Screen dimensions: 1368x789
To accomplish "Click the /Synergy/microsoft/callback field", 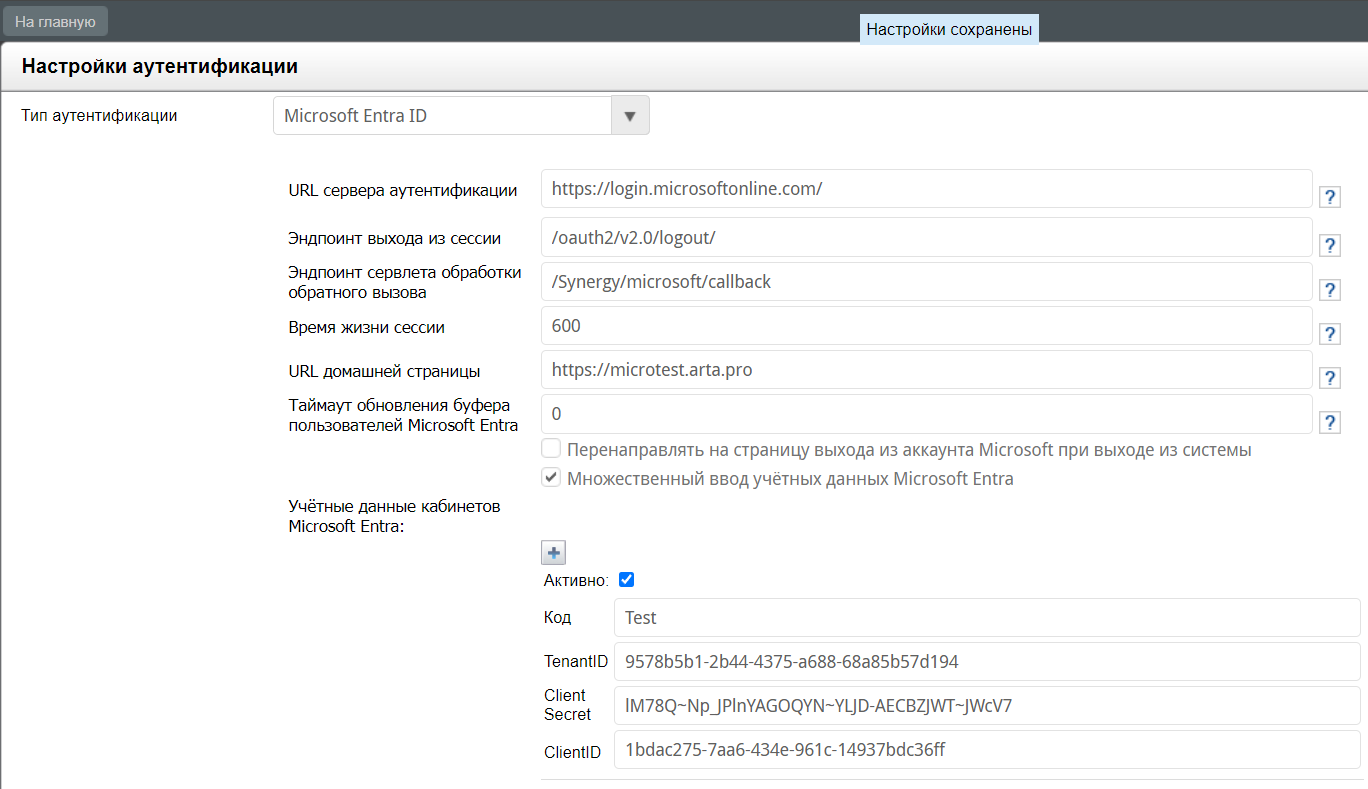I will (926, 282).
